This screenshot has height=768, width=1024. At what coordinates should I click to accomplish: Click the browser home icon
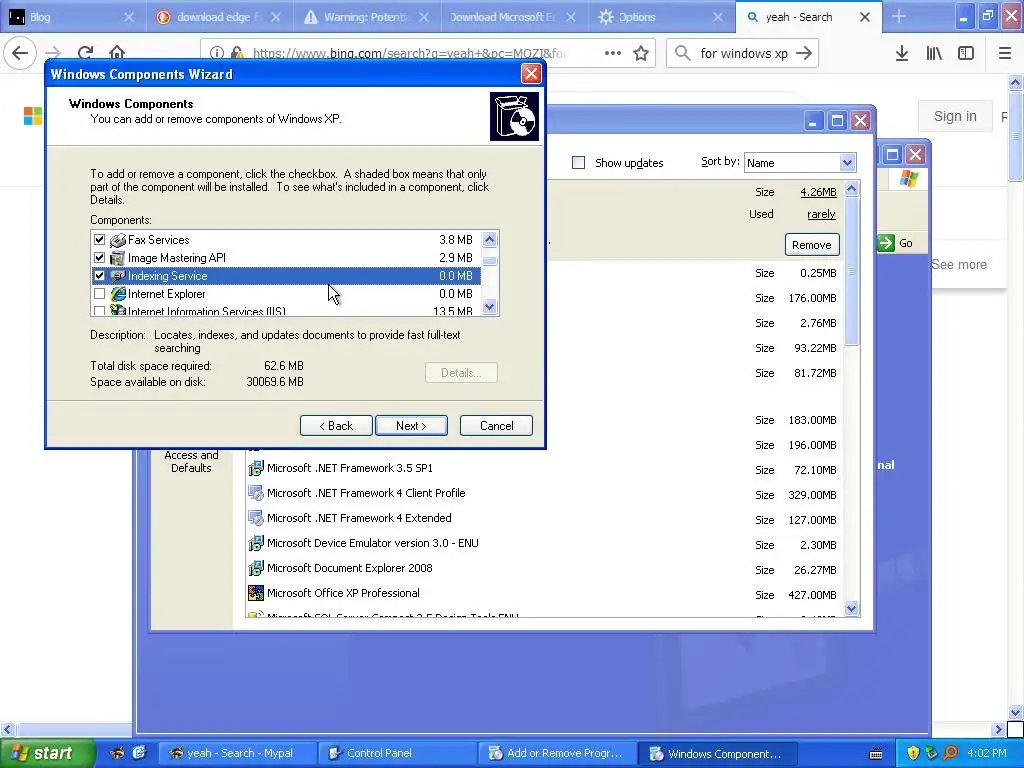tap(117, 53)
